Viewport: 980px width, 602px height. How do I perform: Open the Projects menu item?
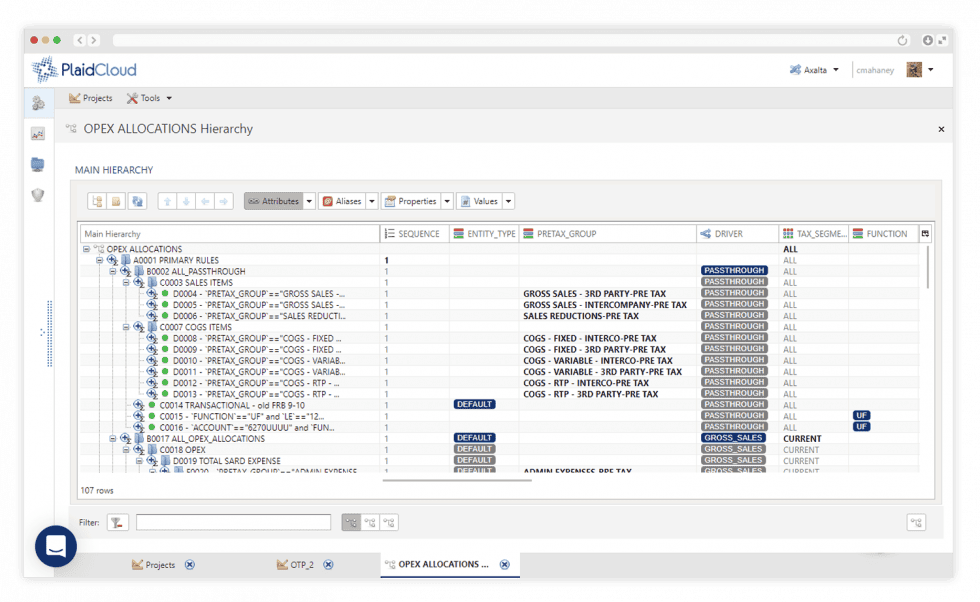click(91, 98)
